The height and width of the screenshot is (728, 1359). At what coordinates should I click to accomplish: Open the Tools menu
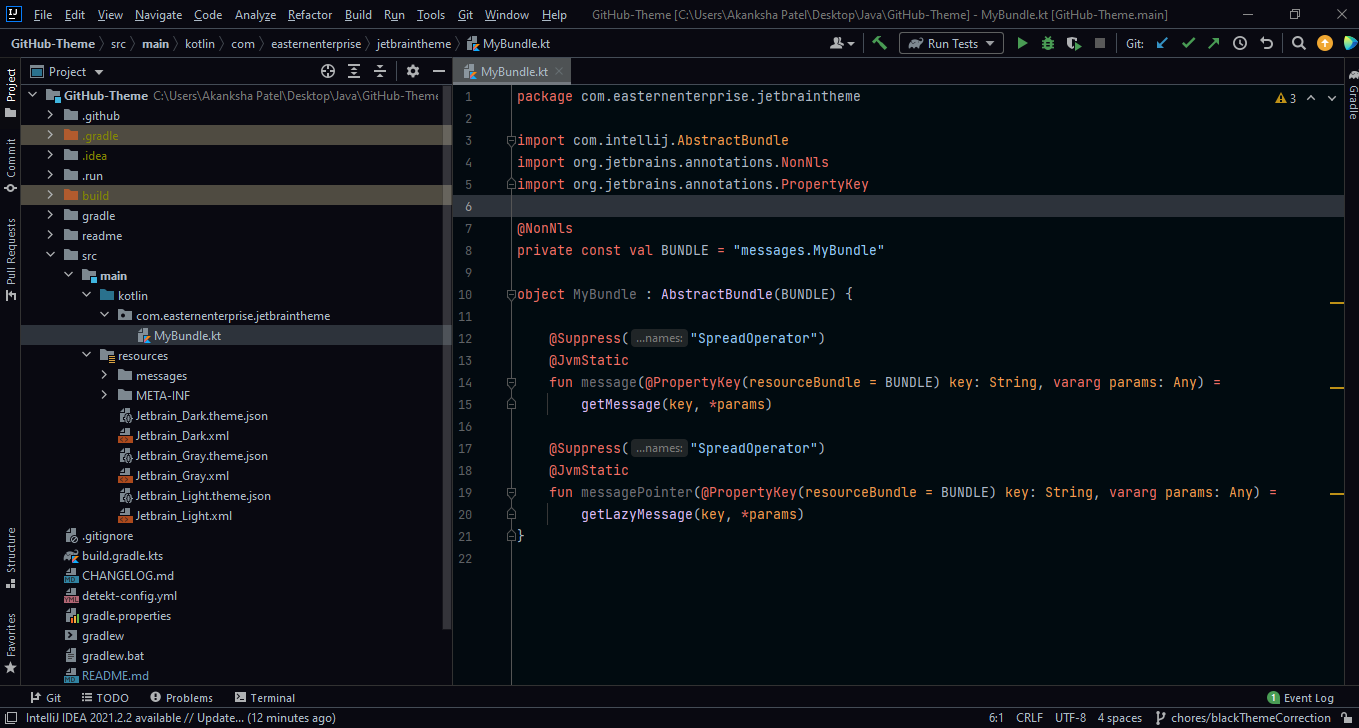click(x=431, y=15)
